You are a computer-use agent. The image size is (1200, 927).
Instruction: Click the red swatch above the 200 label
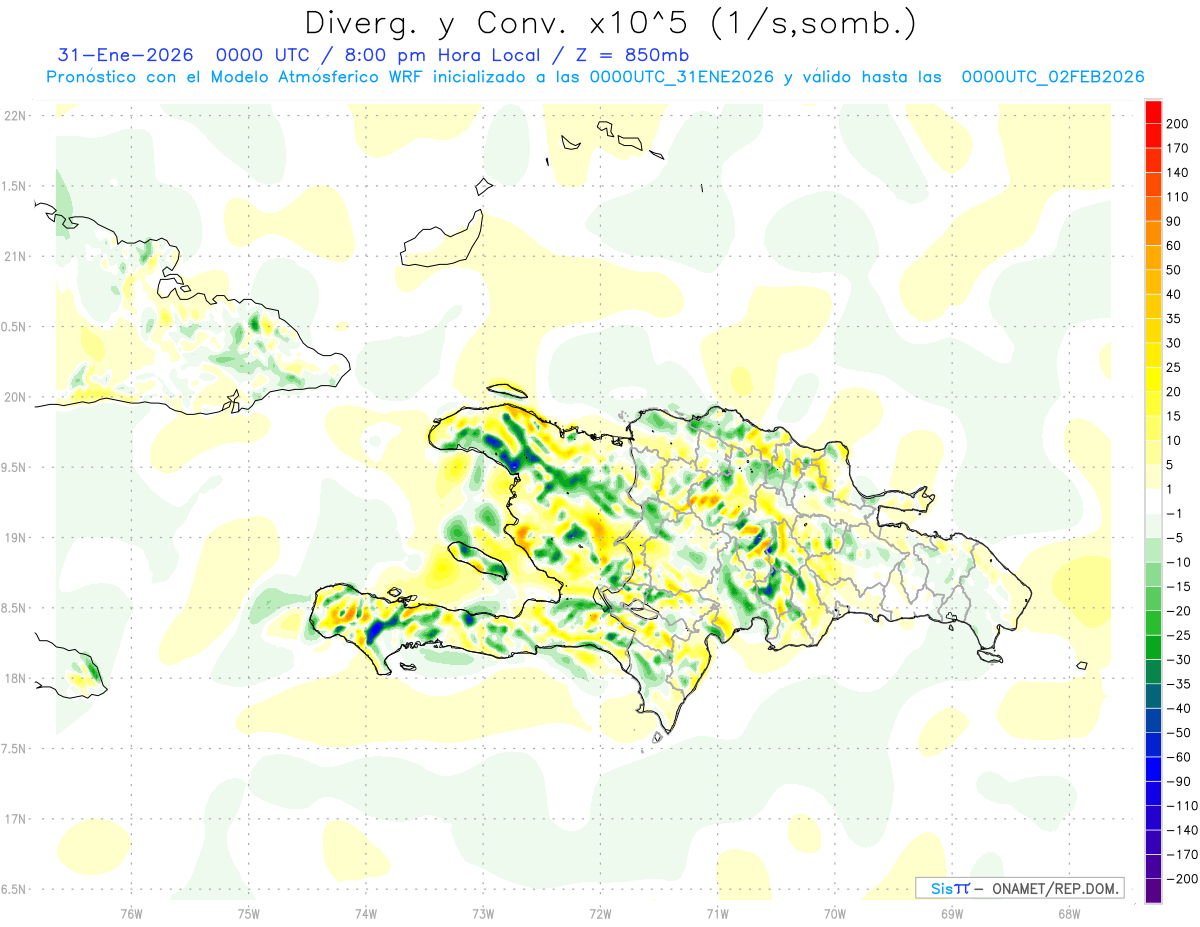(1153, 111)
